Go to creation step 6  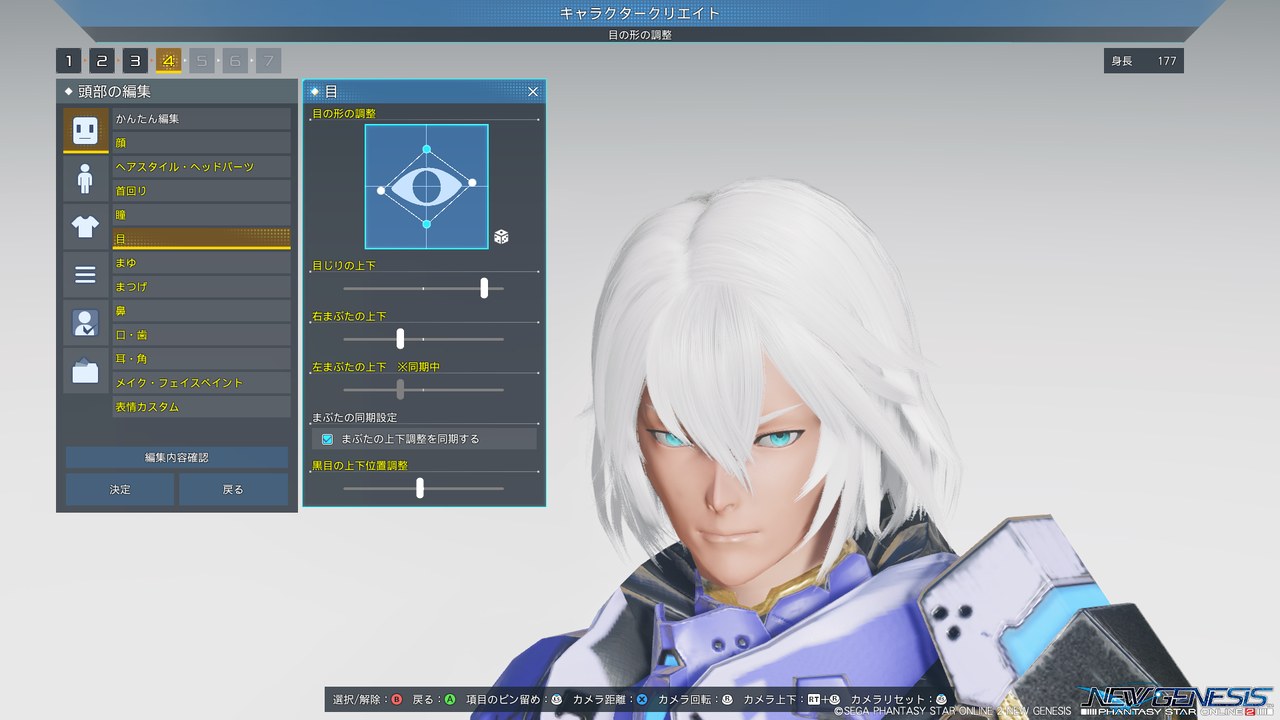pos(235,61)
